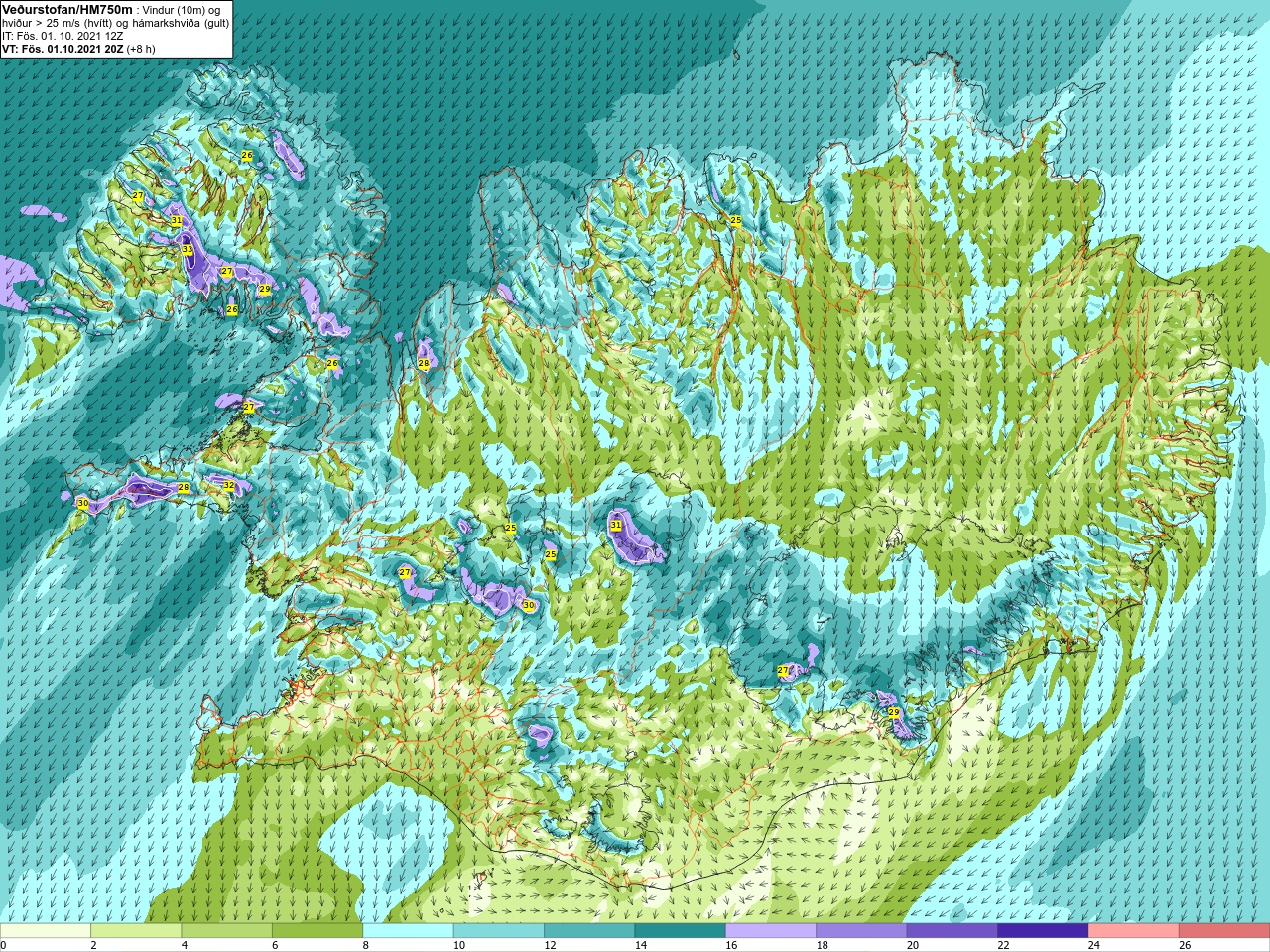The height and width of the screenshot is (952, 1270).
Task: Pick the 4–6 green legend swatch
Action: coord(227,931)
